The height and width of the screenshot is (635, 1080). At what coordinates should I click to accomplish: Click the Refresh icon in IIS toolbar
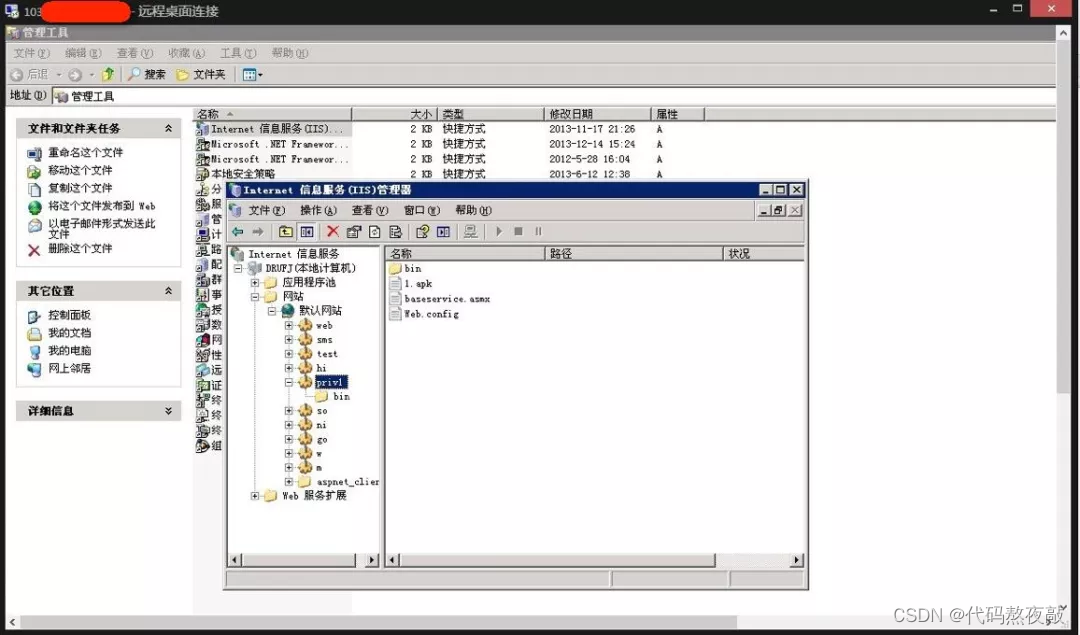click(x=374, y=231)
